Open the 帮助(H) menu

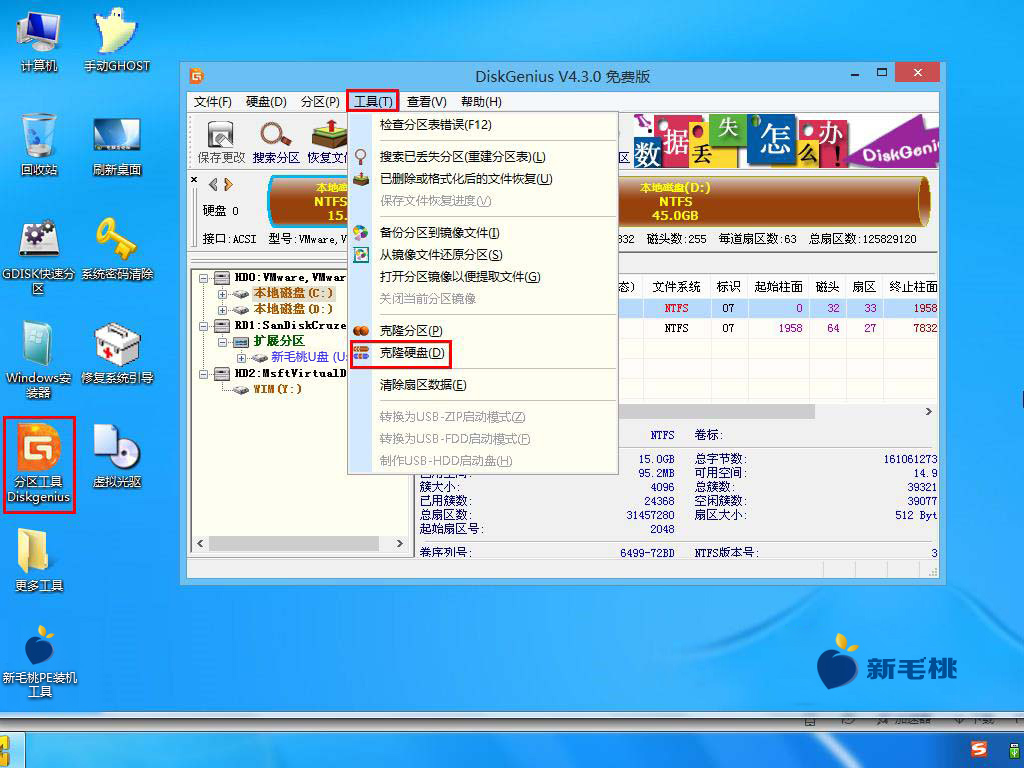pyautogui.click(x=481, y=102)
